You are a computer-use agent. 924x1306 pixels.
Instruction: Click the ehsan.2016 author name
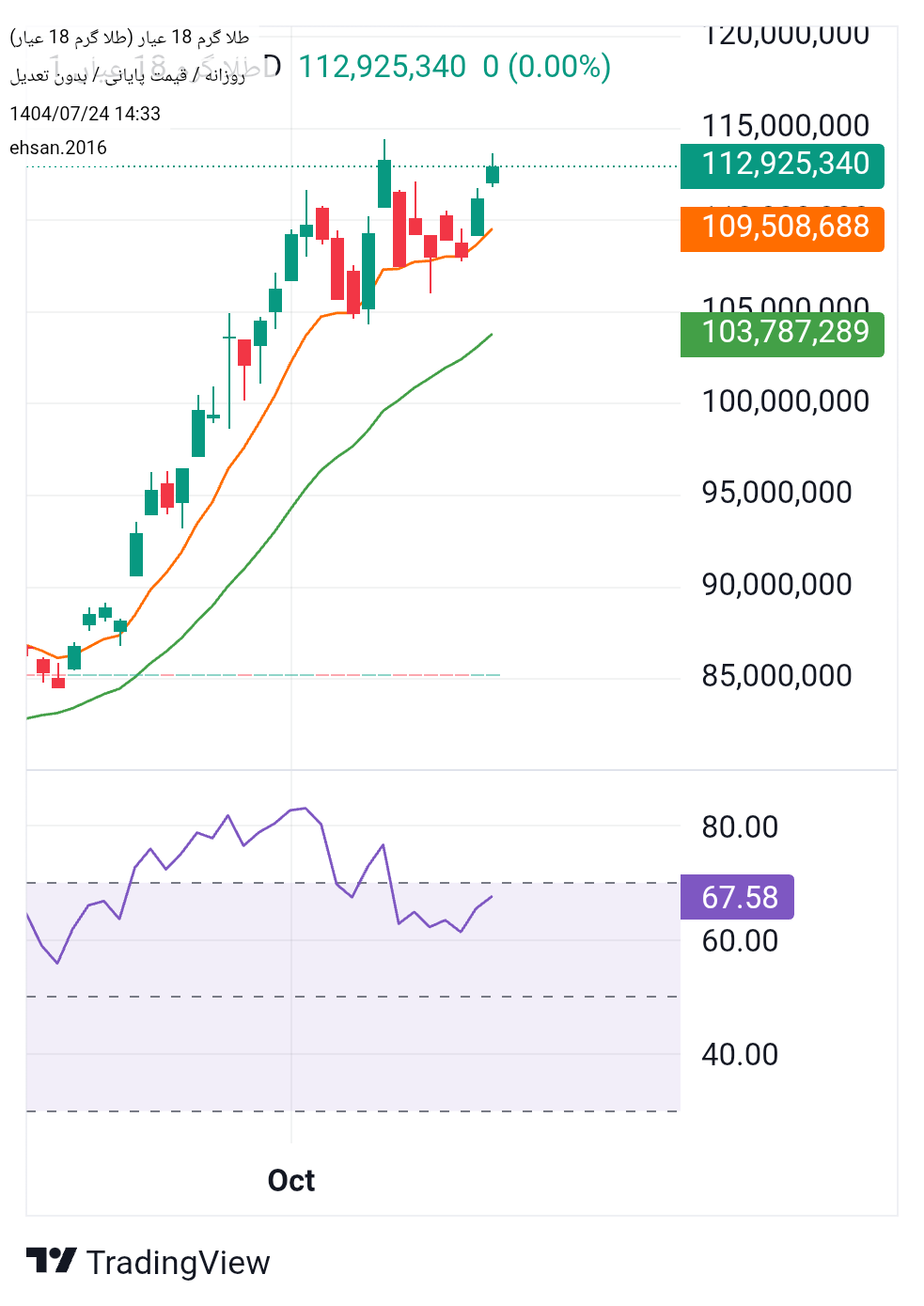(58, 148)
